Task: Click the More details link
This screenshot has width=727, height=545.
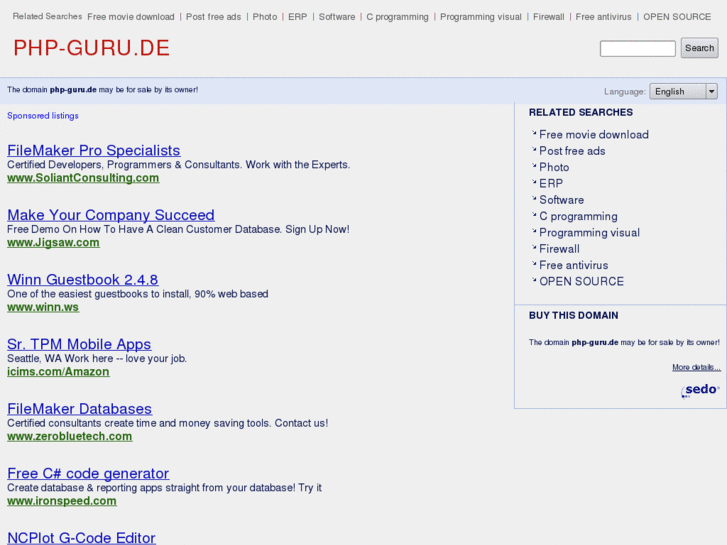Action: pyautogui.click(x=696, y=367)
